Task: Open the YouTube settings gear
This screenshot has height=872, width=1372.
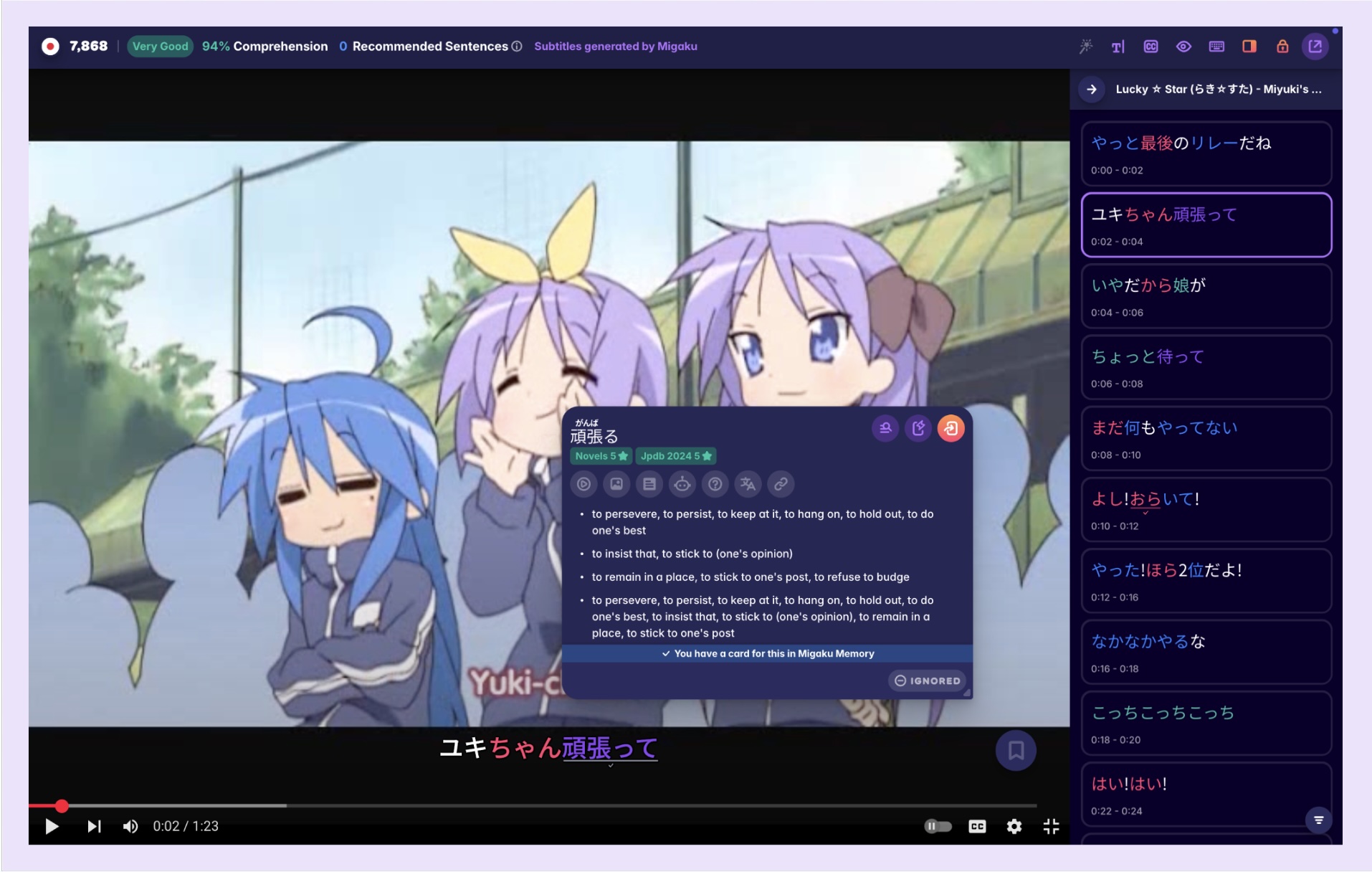Action: click(x=1014, y=827)
